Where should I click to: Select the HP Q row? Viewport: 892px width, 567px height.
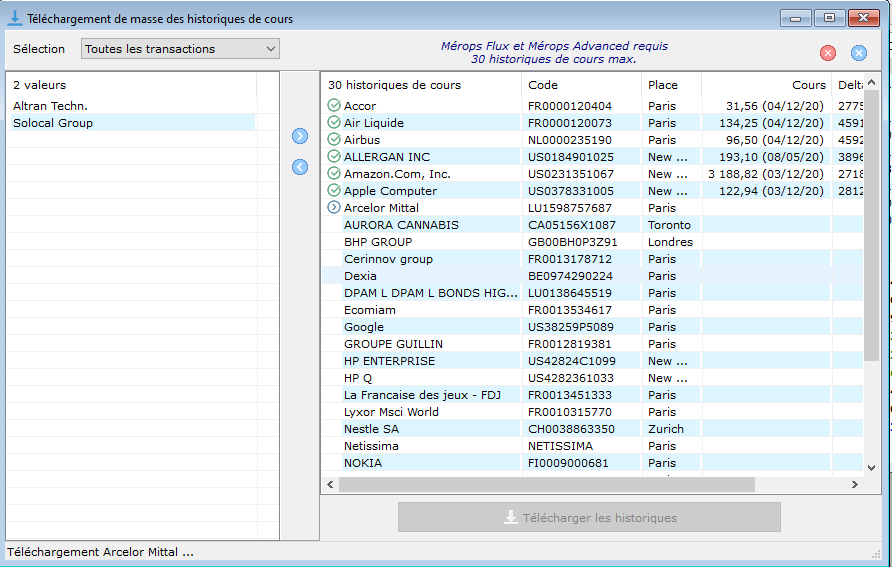(x=593, y=378)
